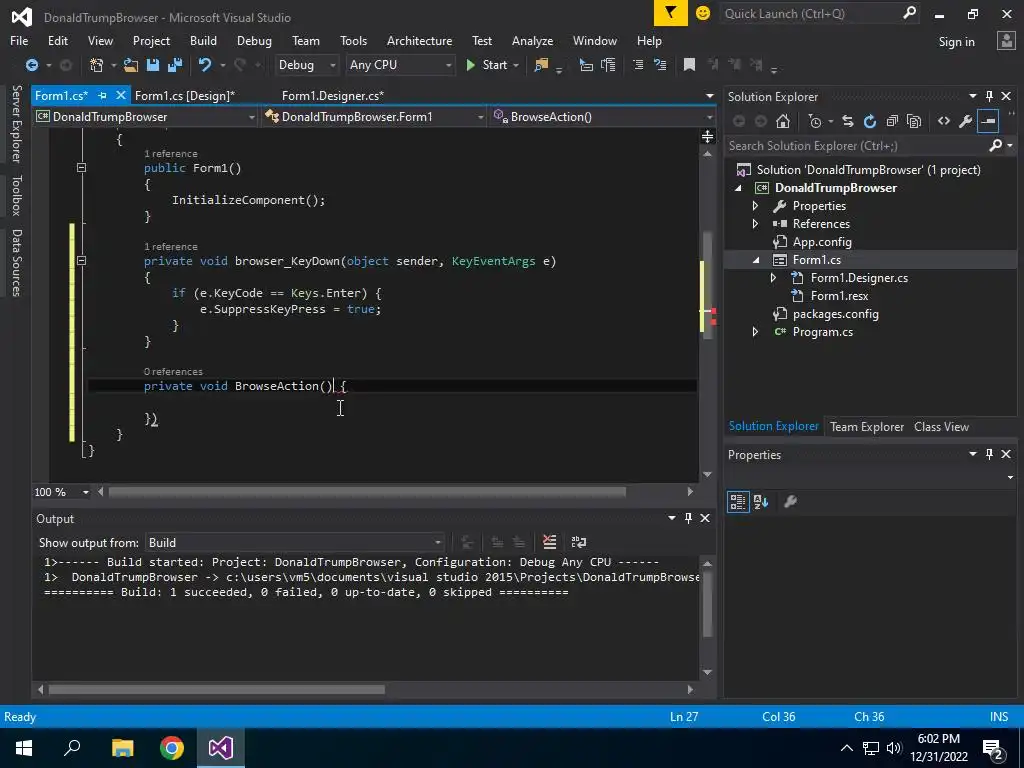Open the Any CPU platform dropdown

400,65
